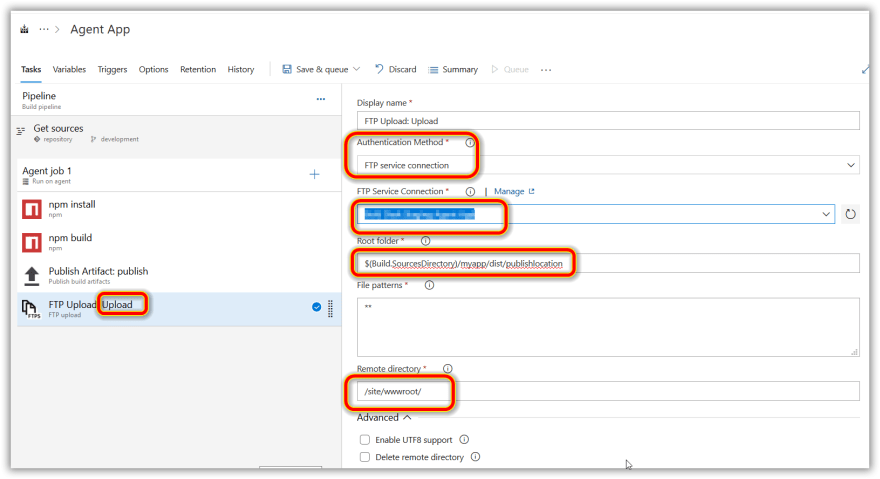Image resolution: width=880 pixels, height=479 pixels.
Task: Edit the Remote directory field
Action: pyautogui.click(x=608, y=391)
